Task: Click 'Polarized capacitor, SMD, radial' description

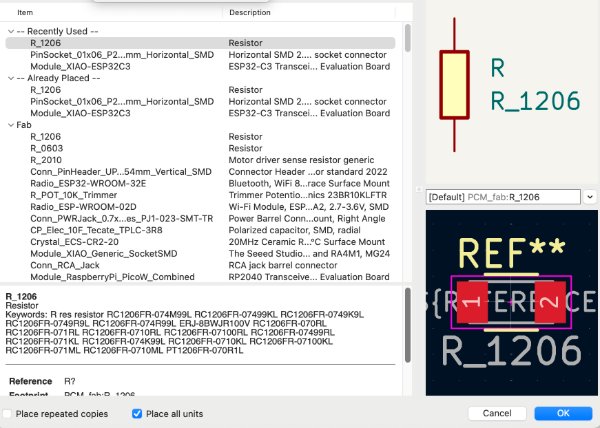Action: 294,230
